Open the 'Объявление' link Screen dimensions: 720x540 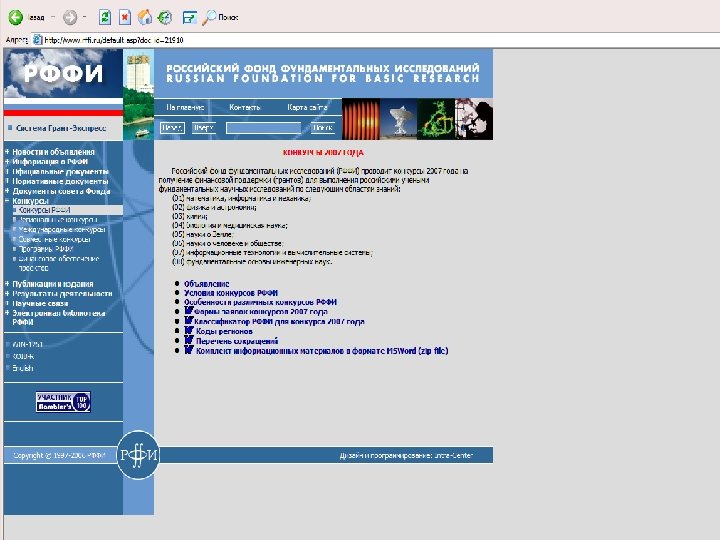207,284
